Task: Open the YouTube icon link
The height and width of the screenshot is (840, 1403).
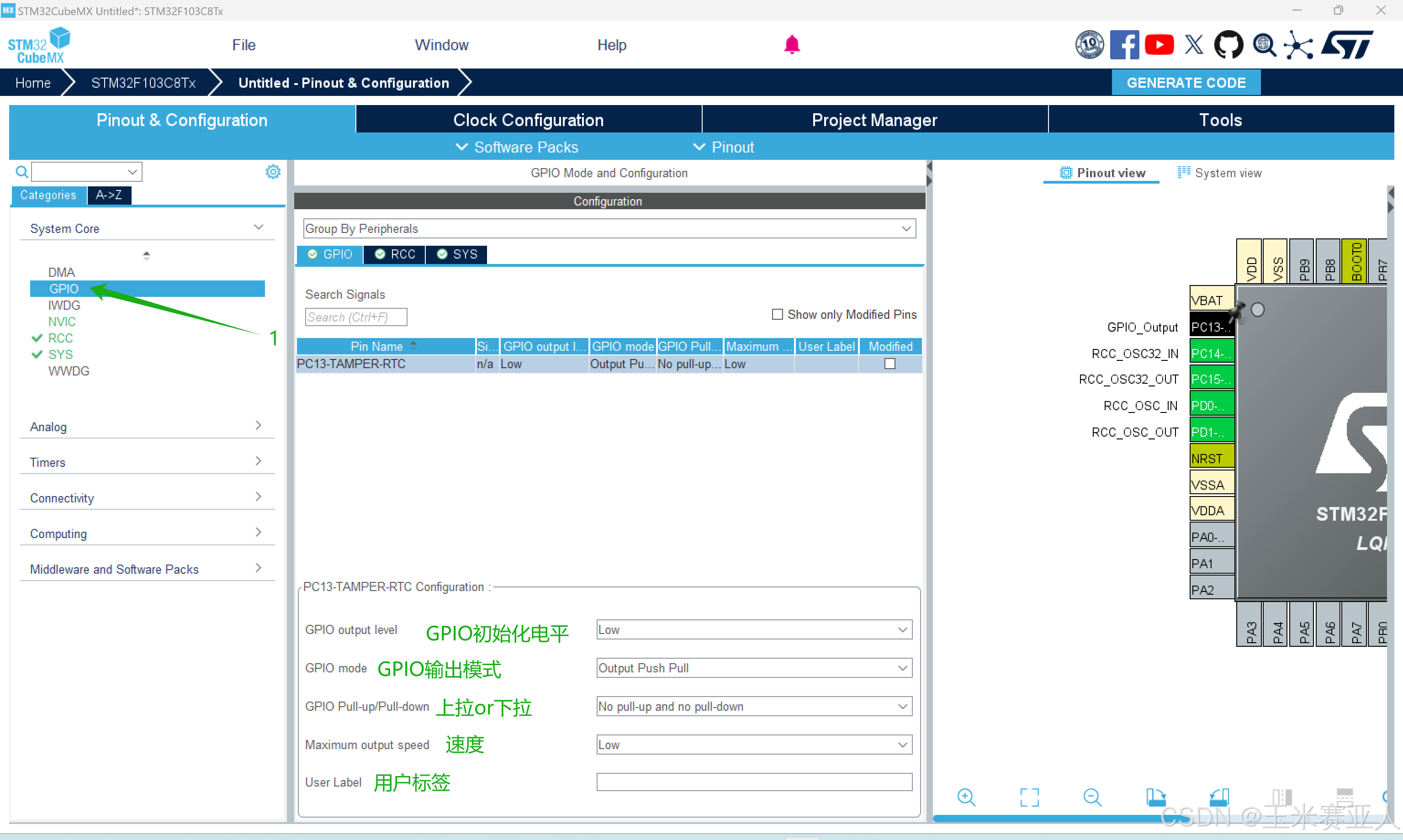Action: tap(1159, 45)
